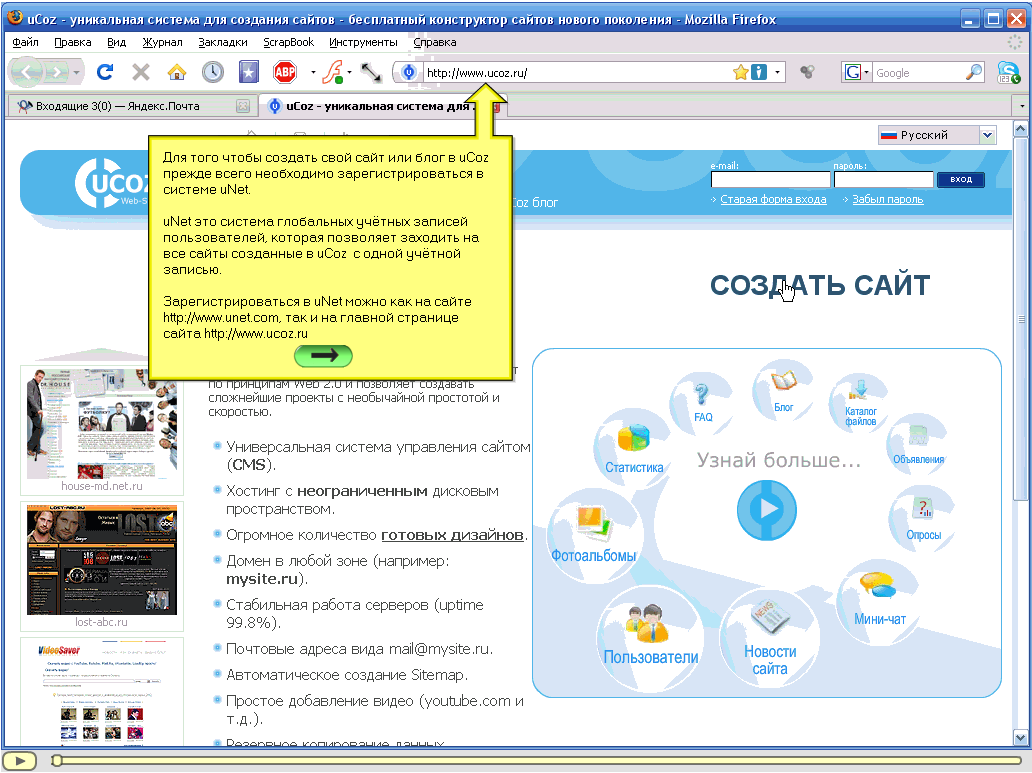Click the готовых дизайнов link
The image size is (1032, 773).
pyautogui.click(x=452, y=535)
